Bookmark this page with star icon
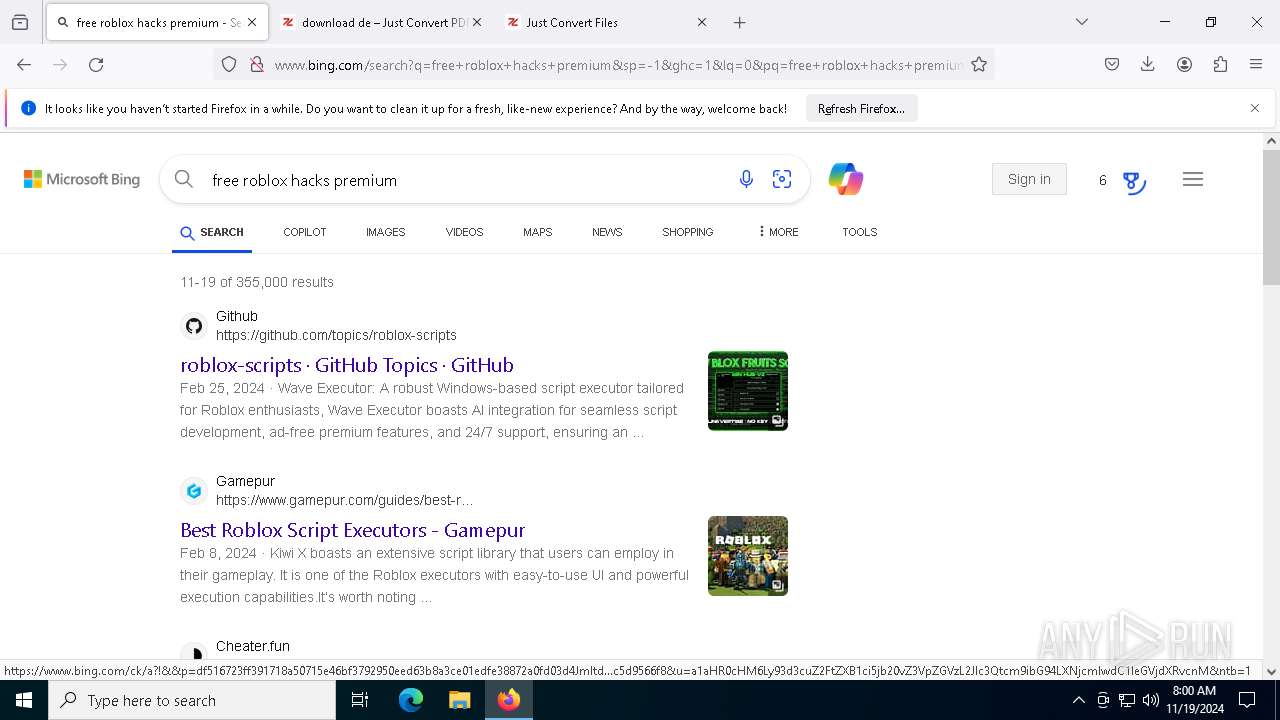 pos(979,64)
